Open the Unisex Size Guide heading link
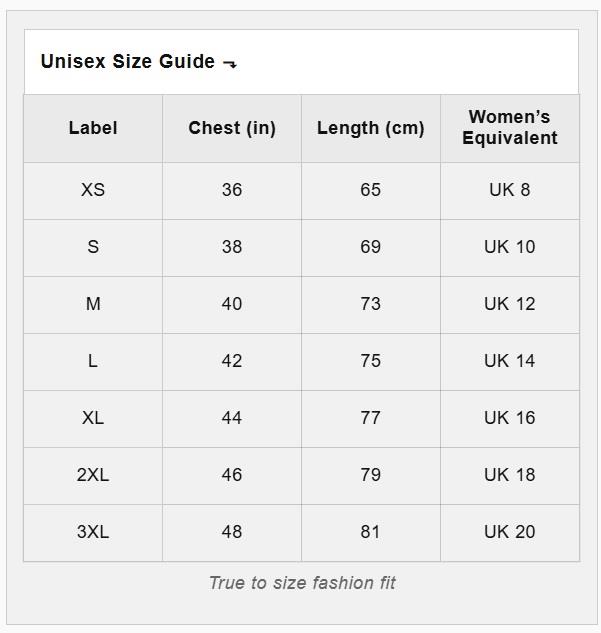The width and height of the screenshot is (601, 633). tap(128, 61)
